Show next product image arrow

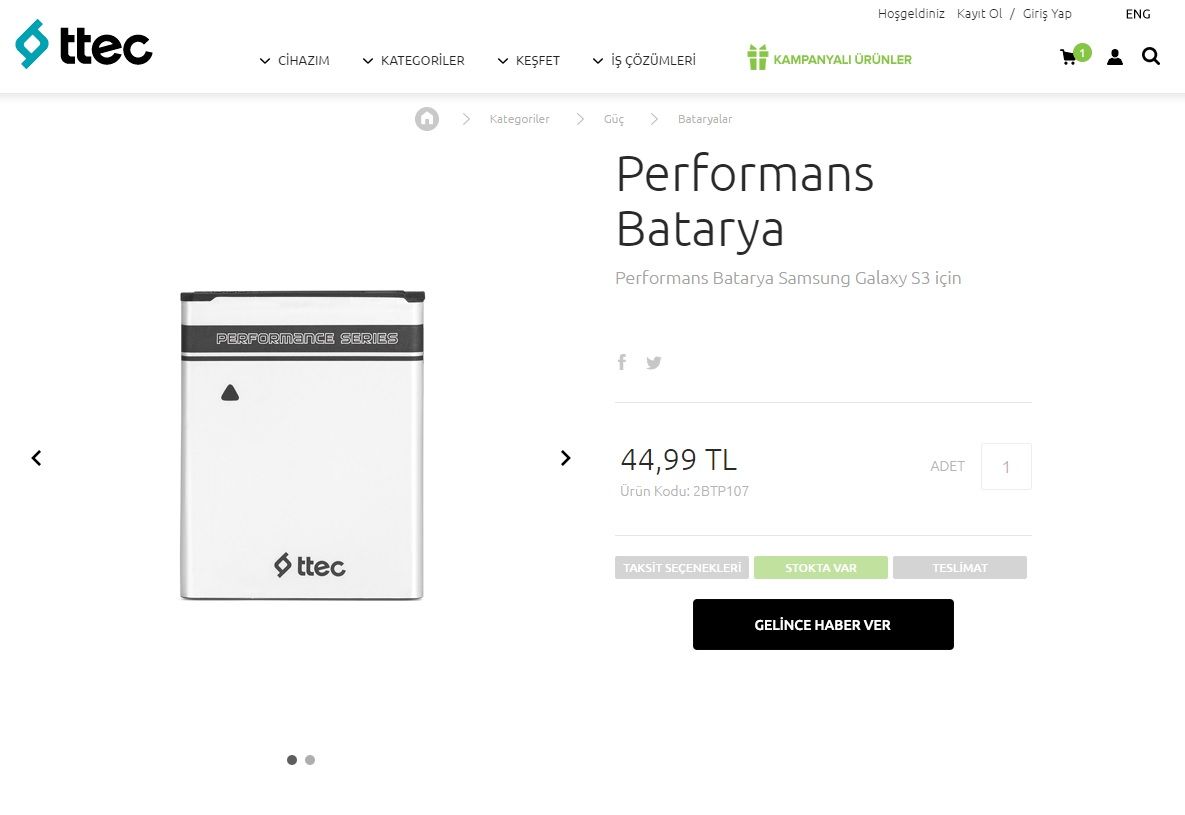tap(565, 458)
